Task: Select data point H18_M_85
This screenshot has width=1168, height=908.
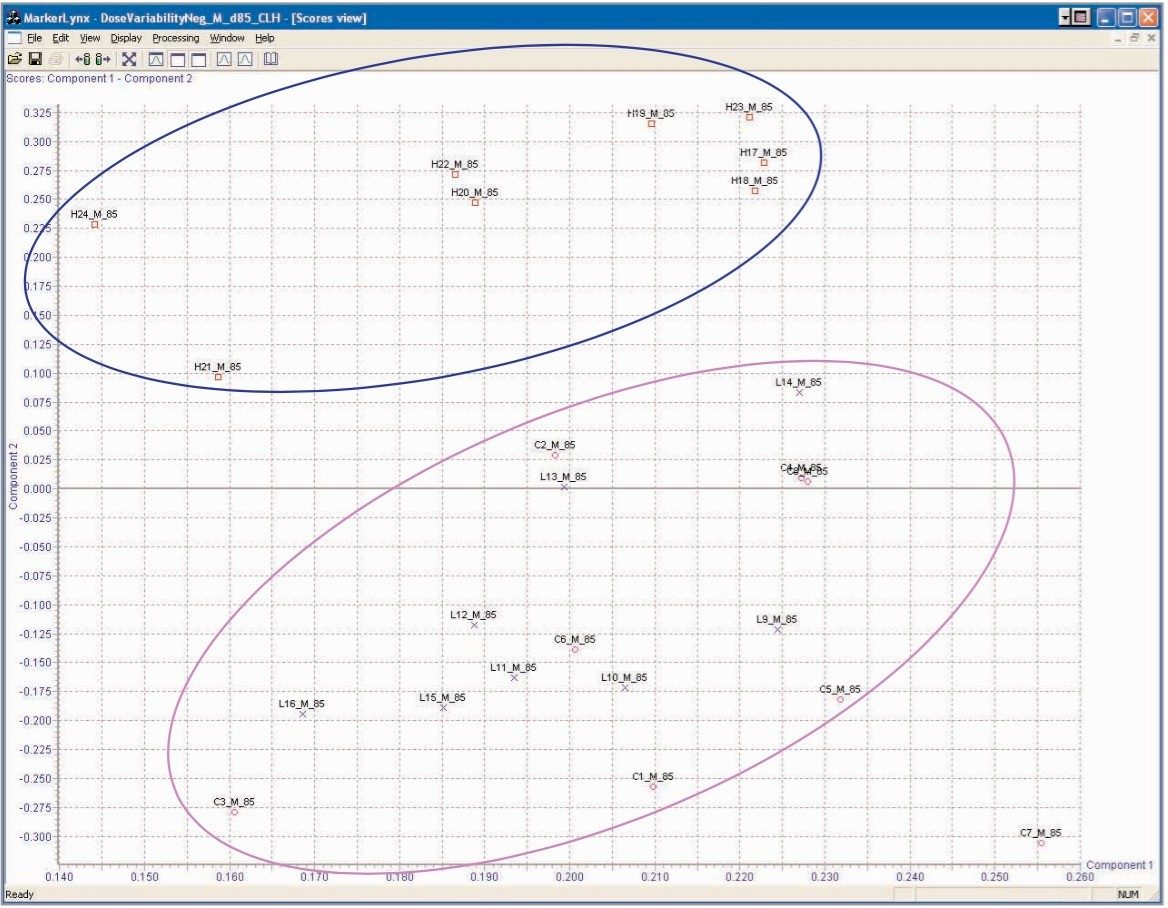Action: [755, 191]
